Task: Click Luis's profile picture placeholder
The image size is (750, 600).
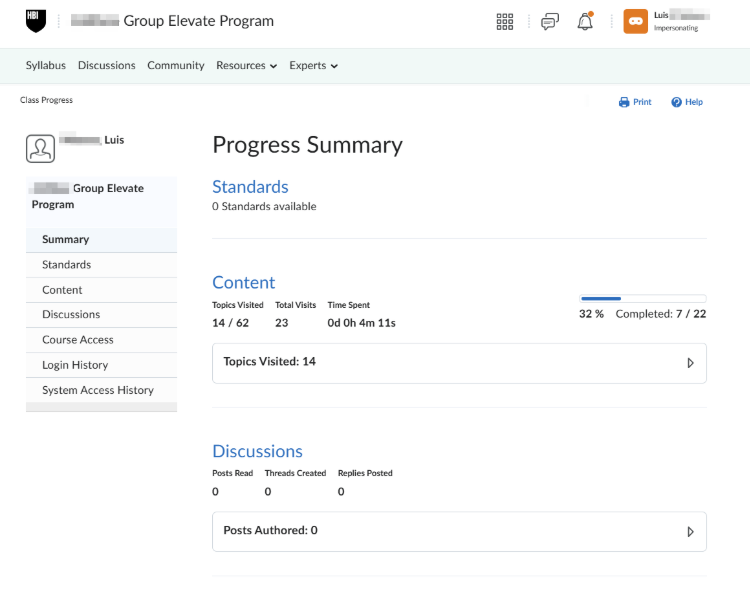Action: pos(41,149)
